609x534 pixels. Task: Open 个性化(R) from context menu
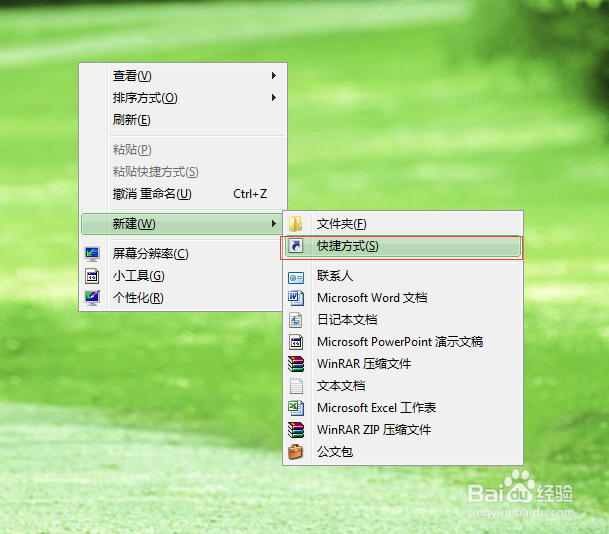click(x=182, y=298)
